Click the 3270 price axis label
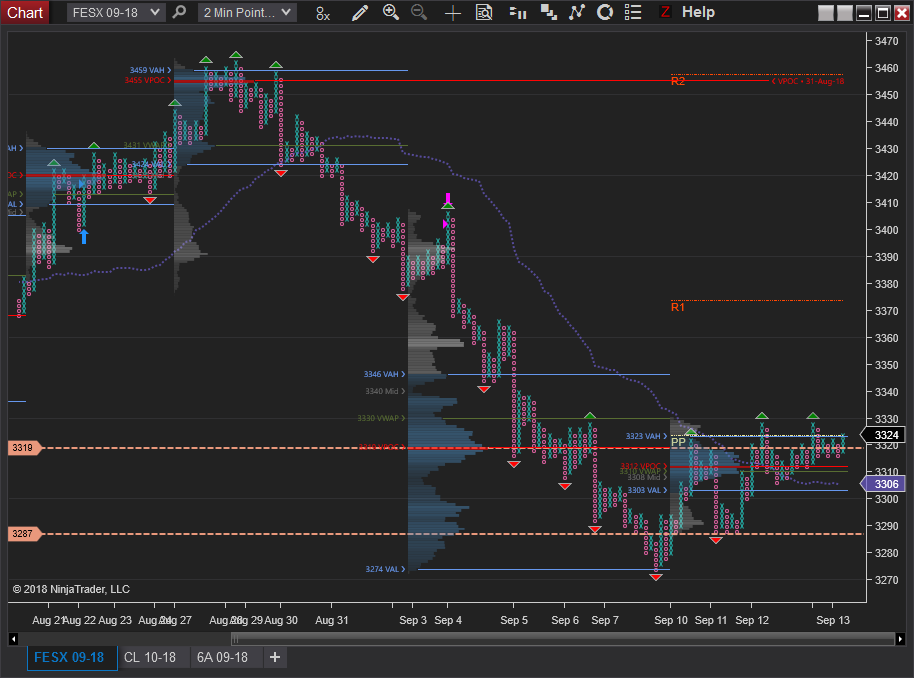914x678 pixels. (x=886, y=580)
